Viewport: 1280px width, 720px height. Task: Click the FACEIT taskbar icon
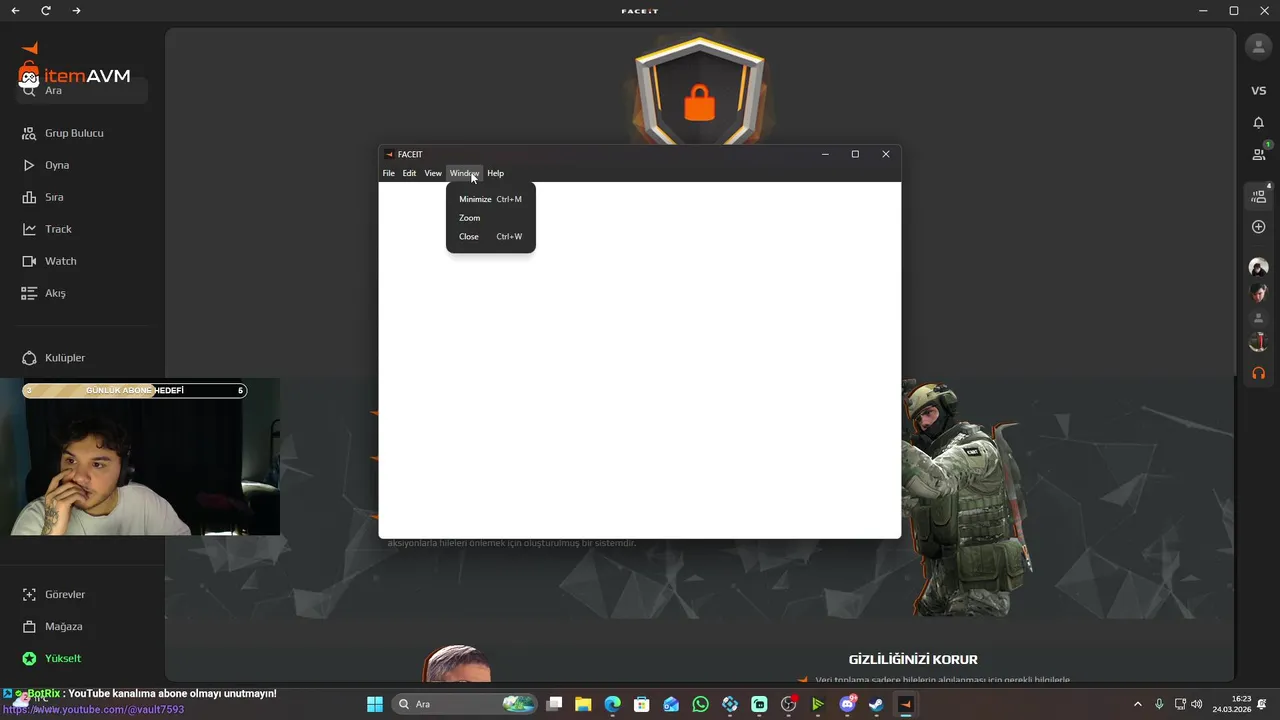[x=905, y=704]
